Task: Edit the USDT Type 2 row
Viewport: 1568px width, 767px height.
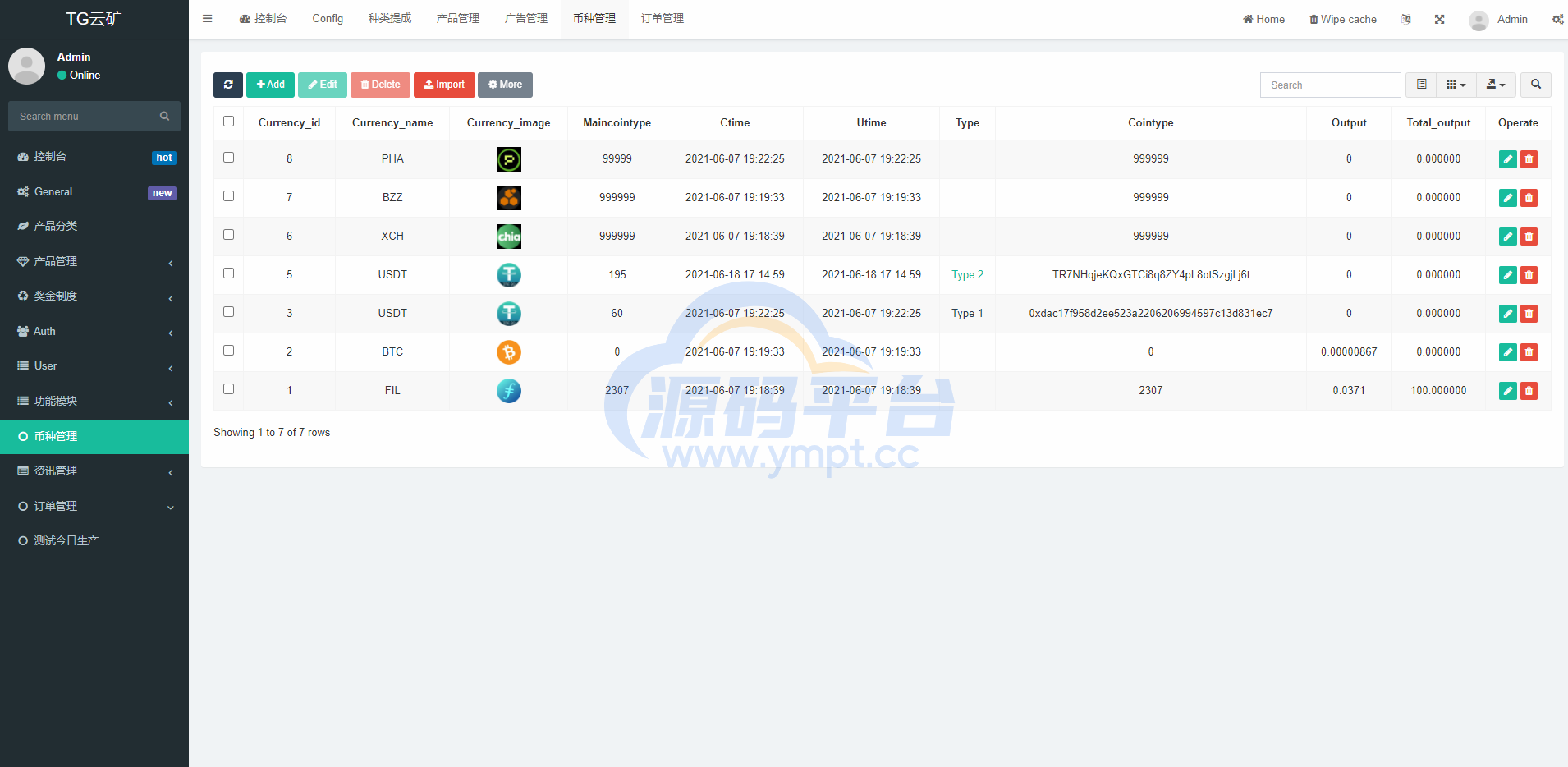Action: point(1508,275)
